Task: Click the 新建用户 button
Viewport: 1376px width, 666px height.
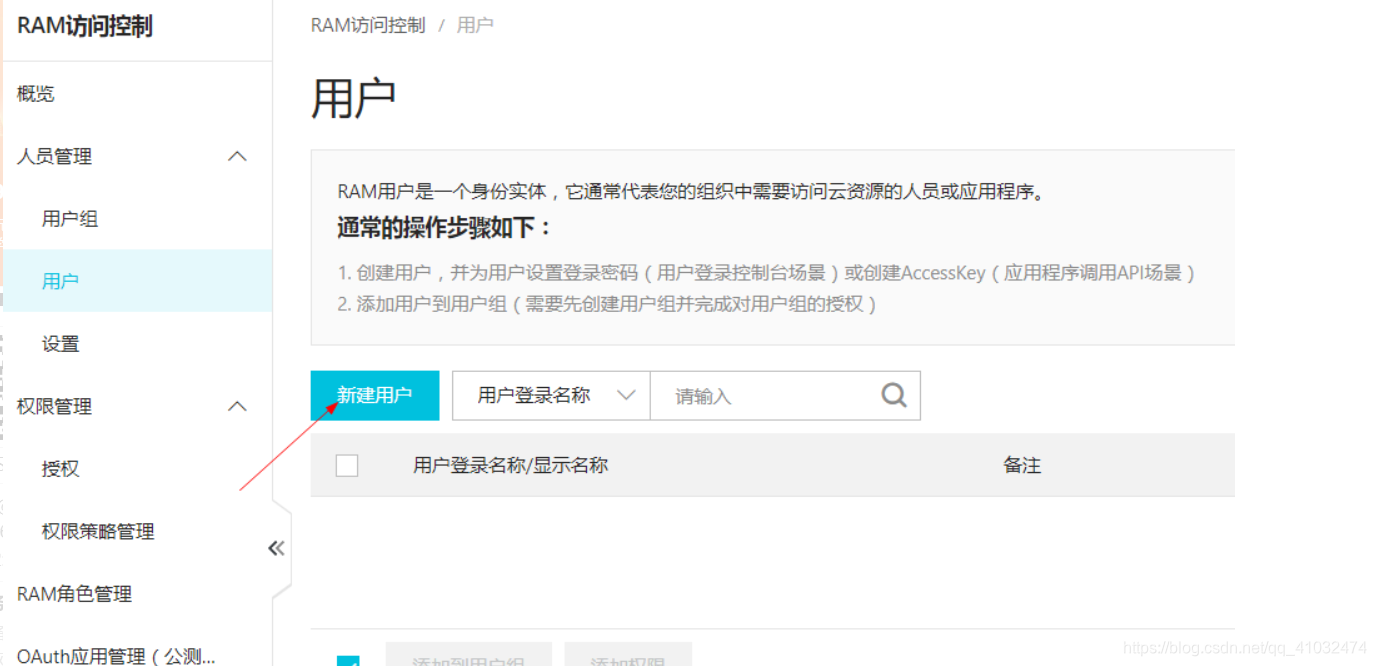Action: click(375, 395)
